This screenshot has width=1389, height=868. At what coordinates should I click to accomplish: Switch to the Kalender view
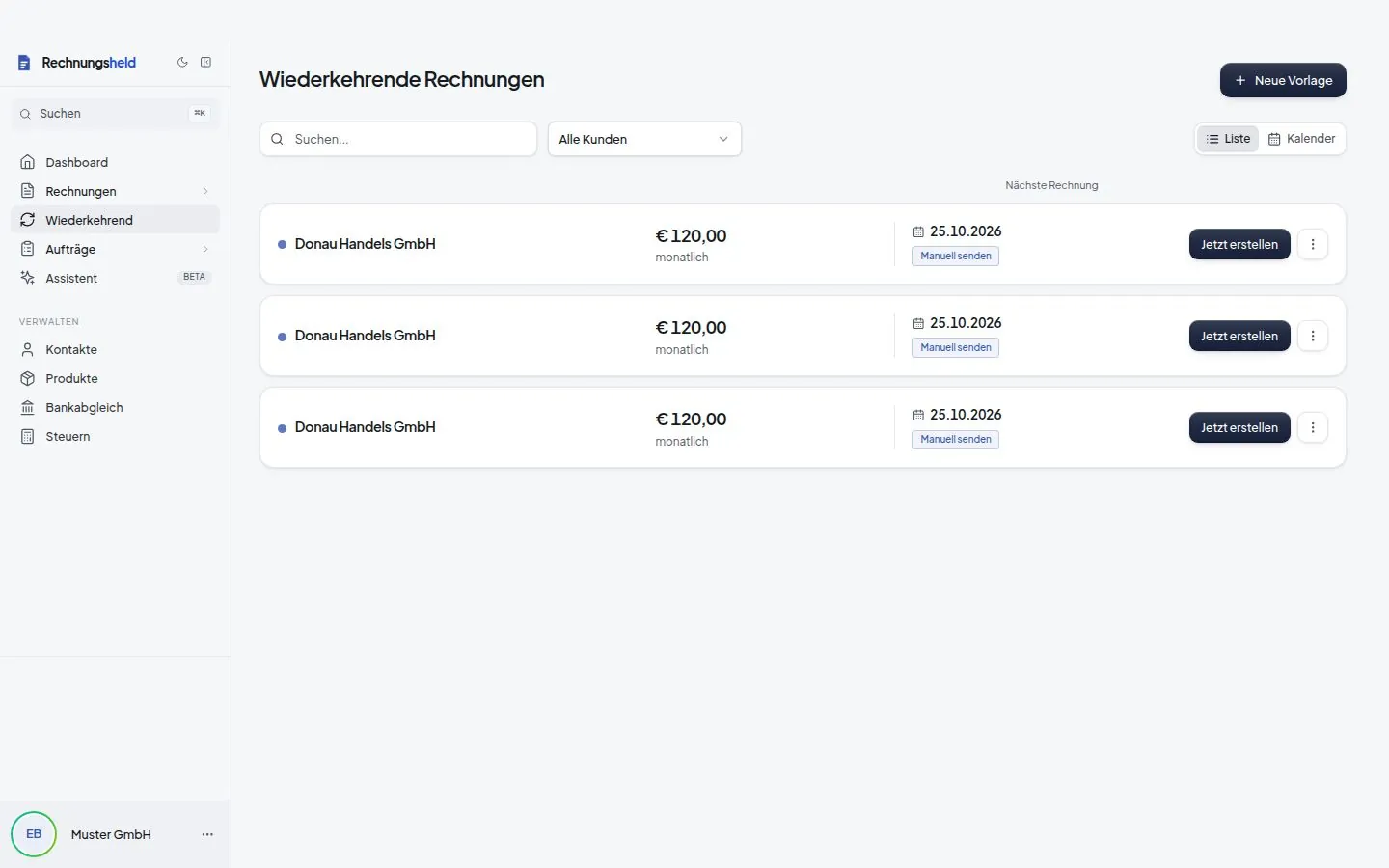point(1301,139)
